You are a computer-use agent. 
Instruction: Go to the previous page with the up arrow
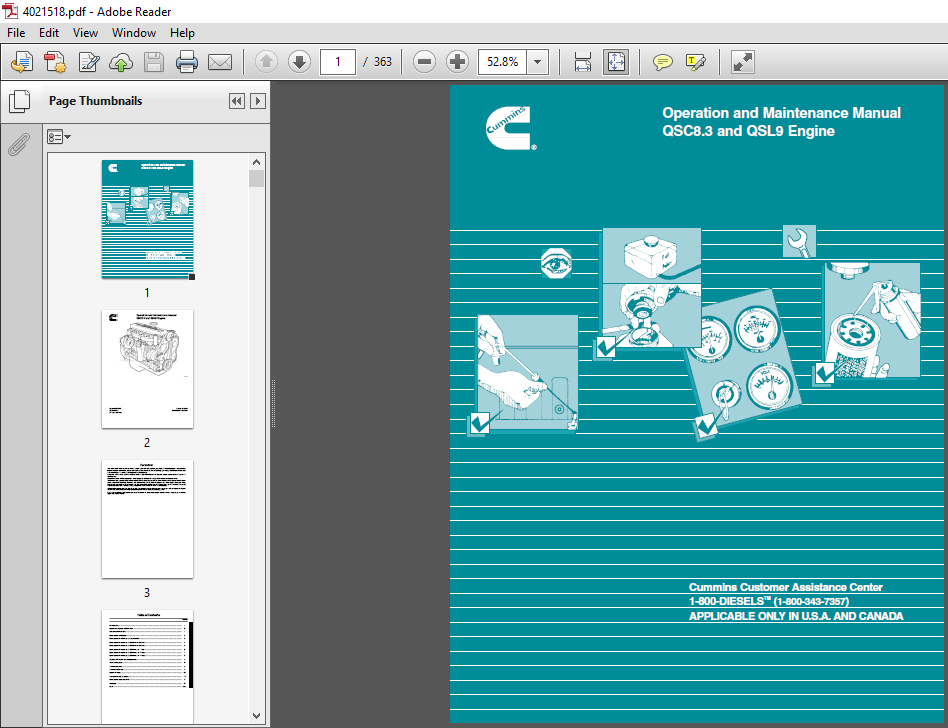[x=267, y=62]
